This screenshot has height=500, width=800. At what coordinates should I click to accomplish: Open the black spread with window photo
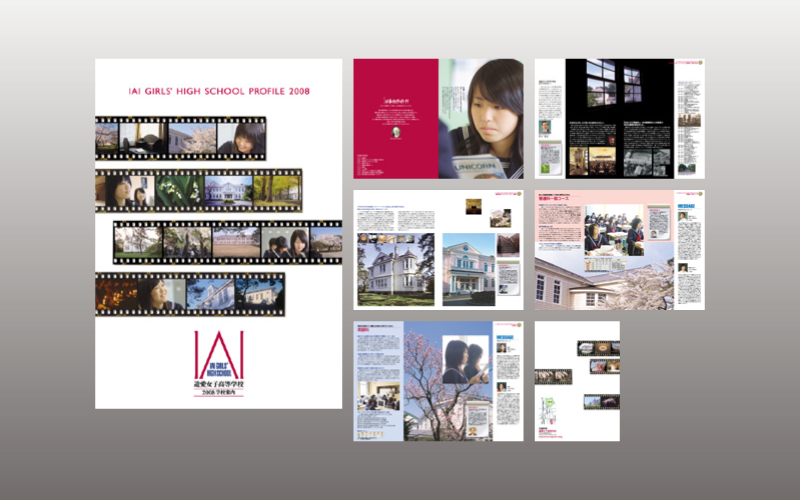point(619,118)
